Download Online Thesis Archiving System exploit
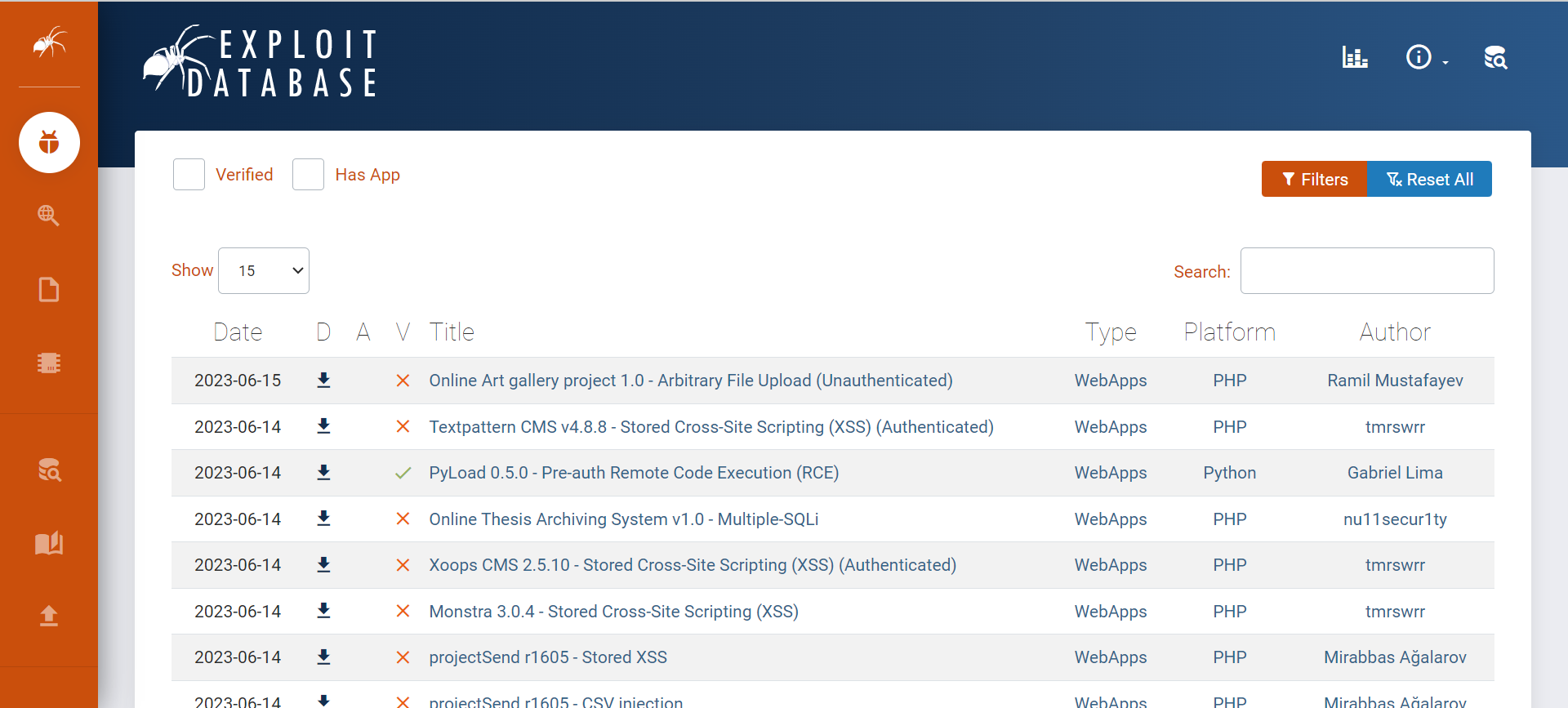This screenshot has width=1568, height=708. [323, 519]
